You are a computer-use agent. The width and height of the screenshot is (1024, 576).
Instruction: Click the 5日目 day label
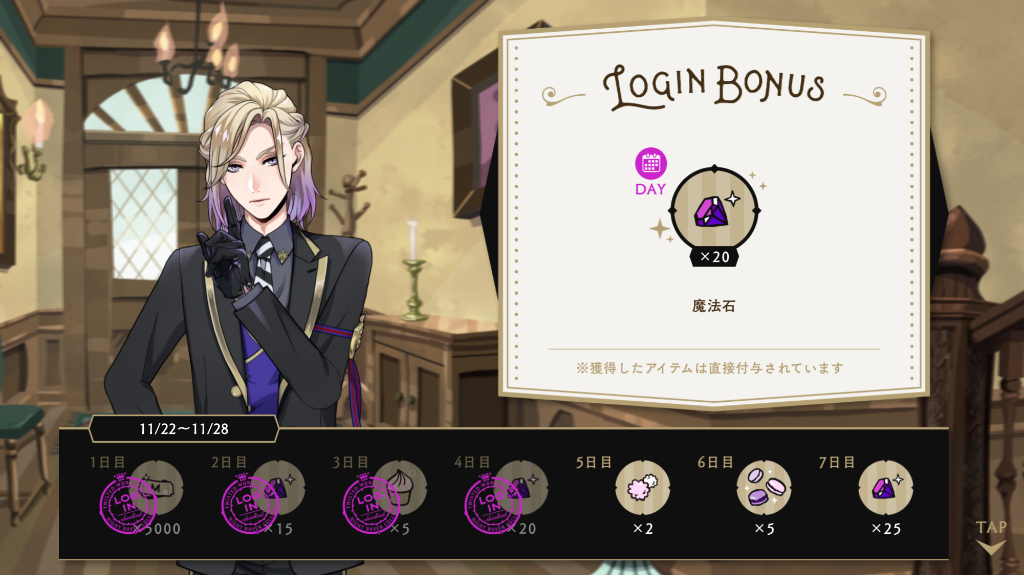[594, 462]
